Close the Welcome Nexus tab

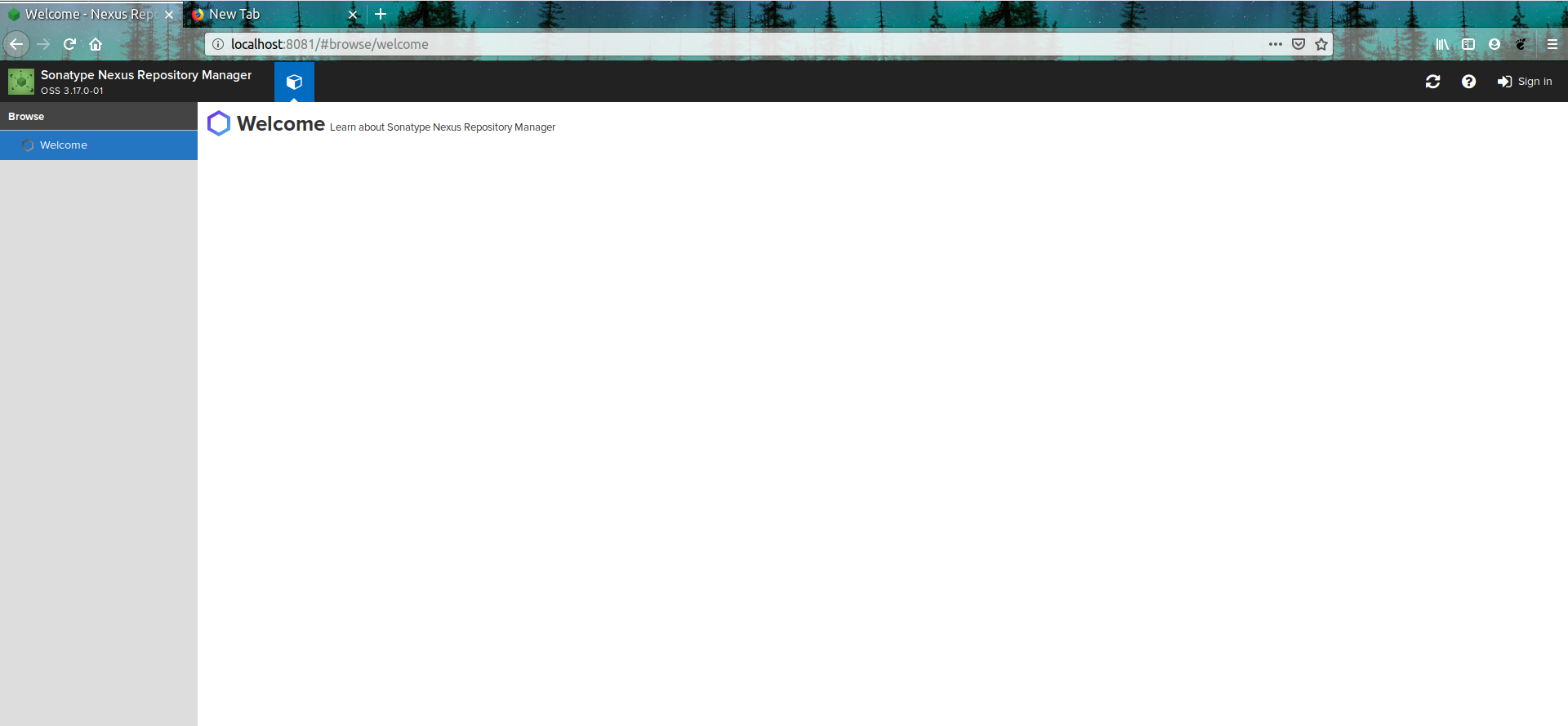pyautogui.click(x=169, y=14)
